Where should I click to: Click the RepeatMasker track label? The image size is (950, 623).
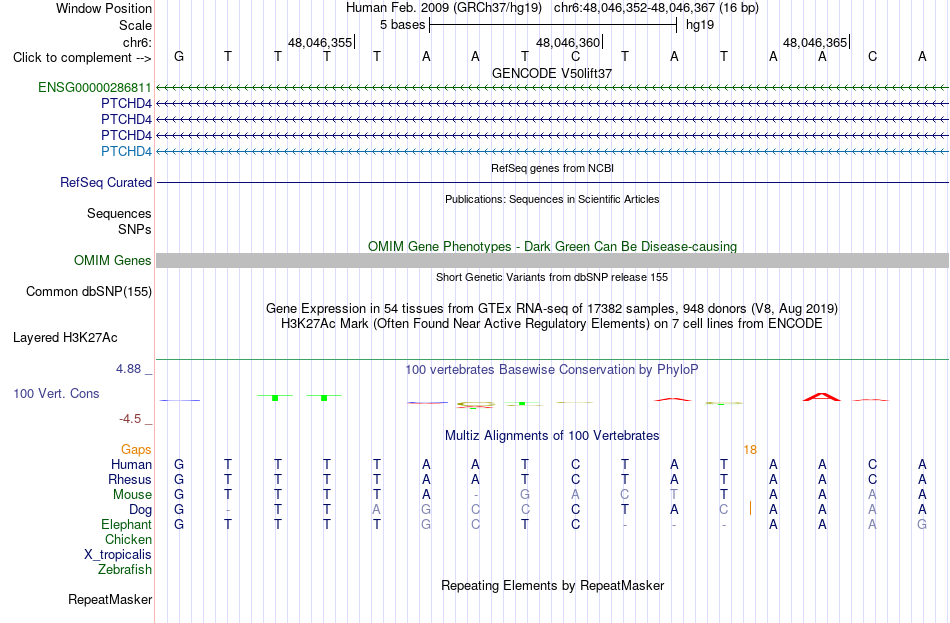click(110, 599)
